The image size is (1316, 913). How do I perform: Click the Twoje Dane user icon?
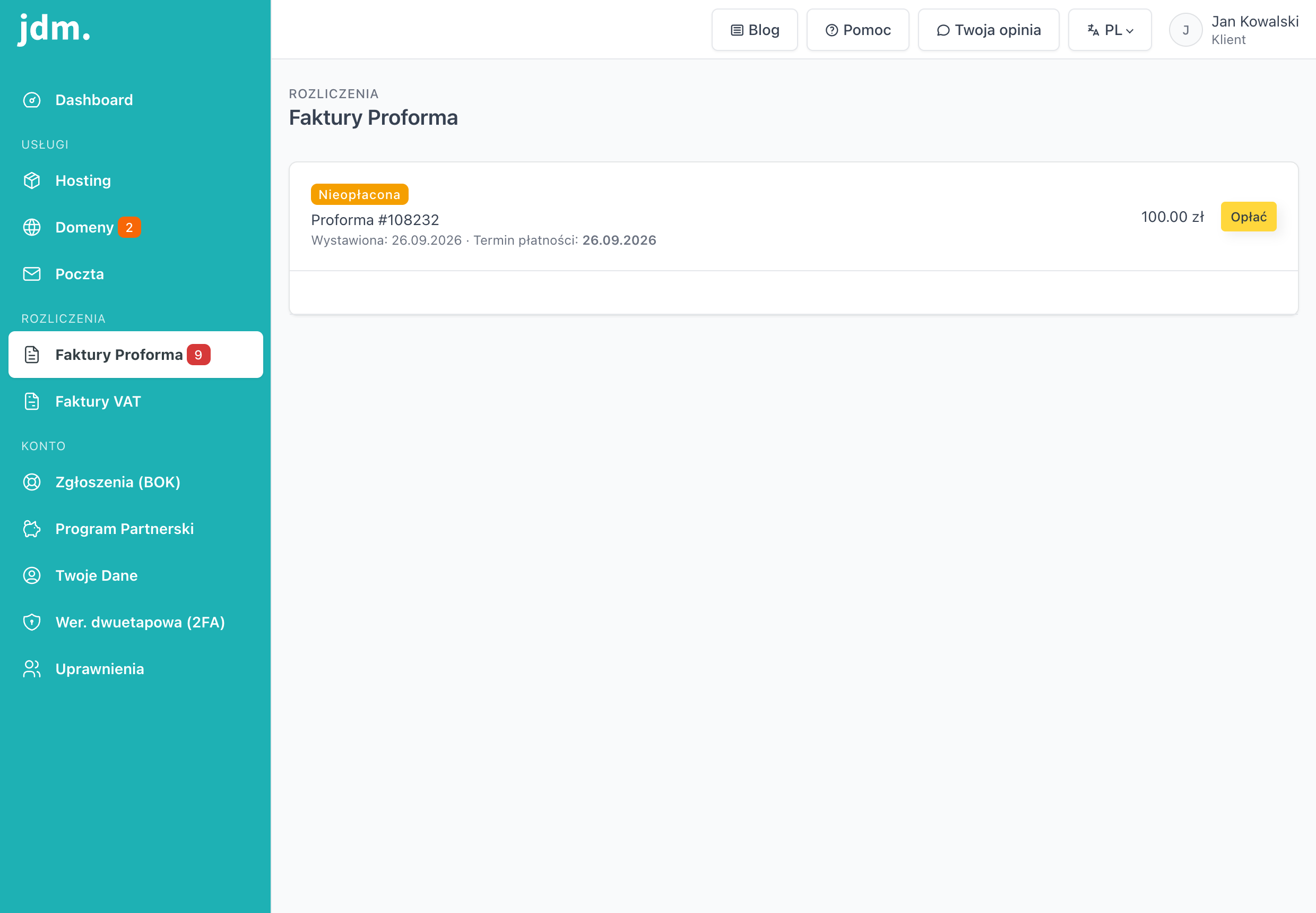tap(32, 575)
